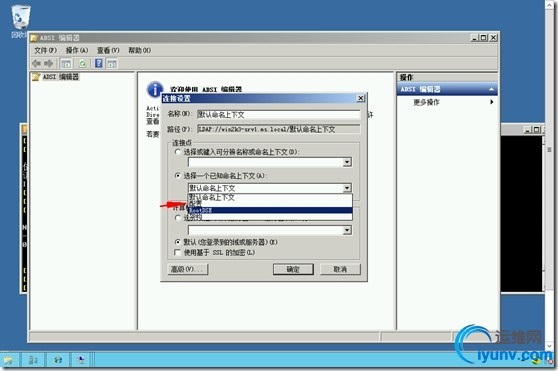Image resolution: width=558 pixels, height=371 pixels.
Task: Collapse the ADSI 编辑器 section in 操作 pane
Action: [x=491, y=89]
